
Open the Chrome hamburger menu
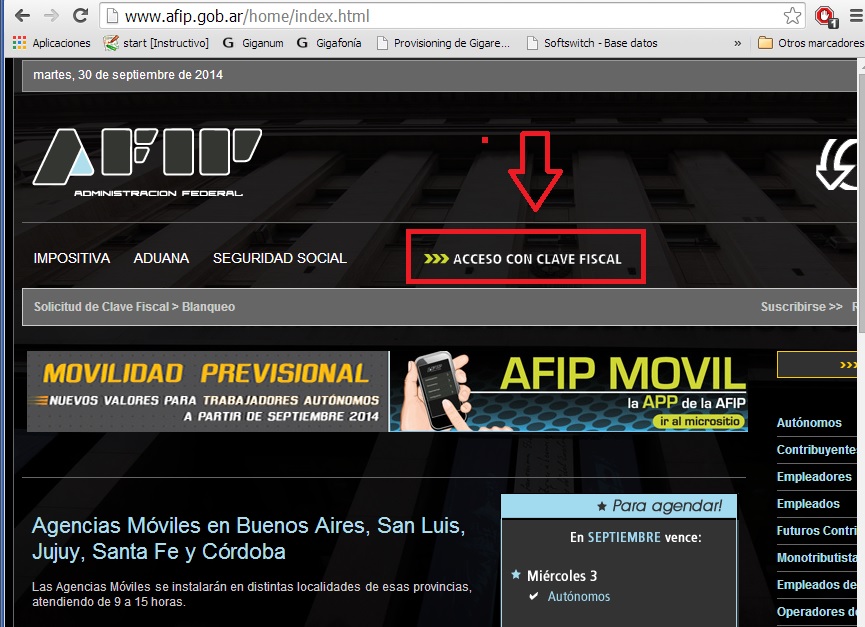tap(855, 17)
